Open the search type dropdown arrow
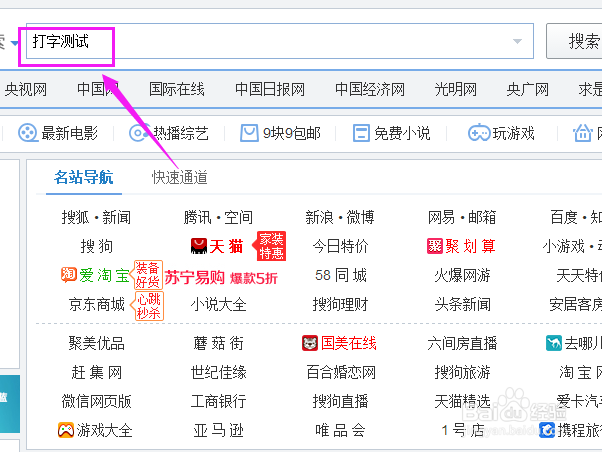This screenshot has width=602, height=452. [x=14, y=43]
